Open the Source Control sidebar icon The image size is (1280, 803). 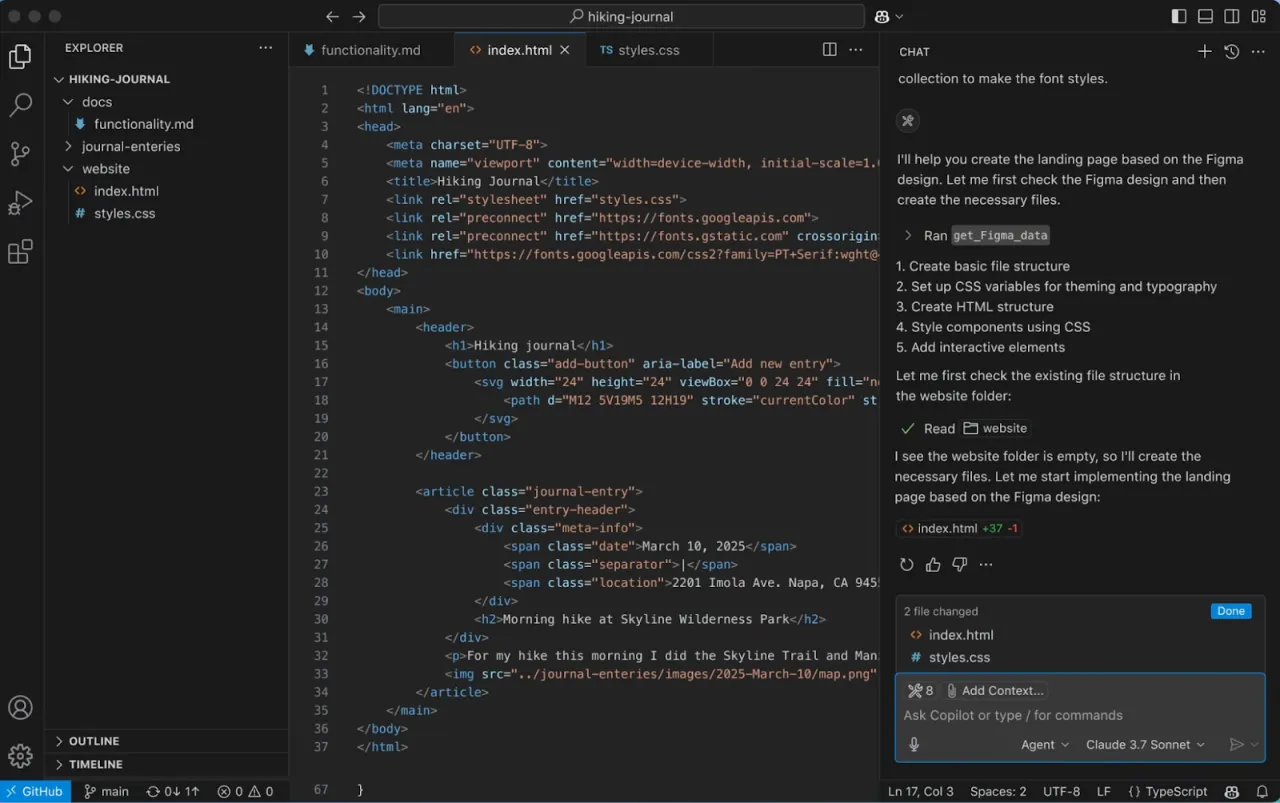coord(21,153)
